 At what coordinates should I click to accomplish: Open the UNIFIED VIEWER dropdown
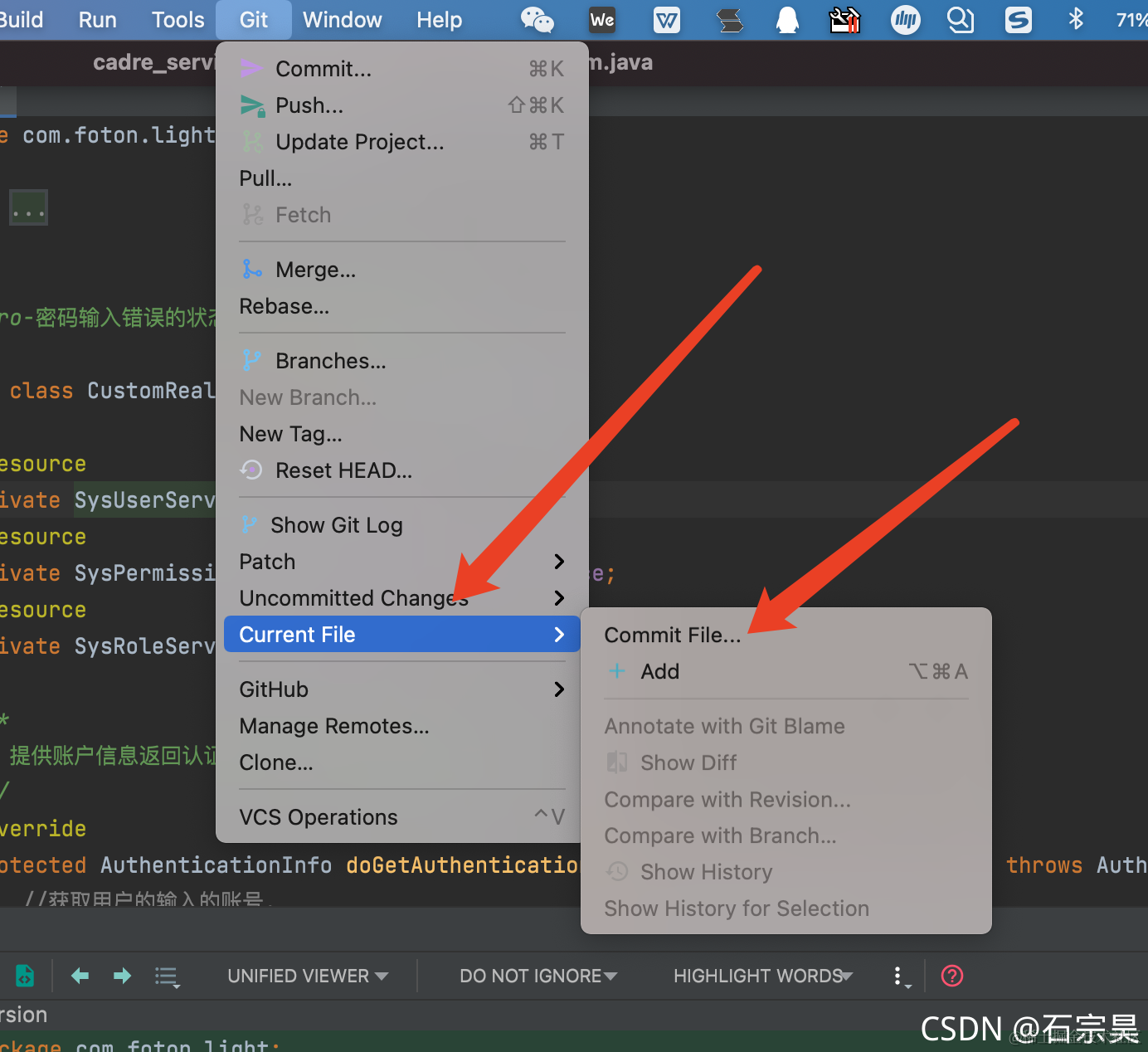(x=308, y=976)
